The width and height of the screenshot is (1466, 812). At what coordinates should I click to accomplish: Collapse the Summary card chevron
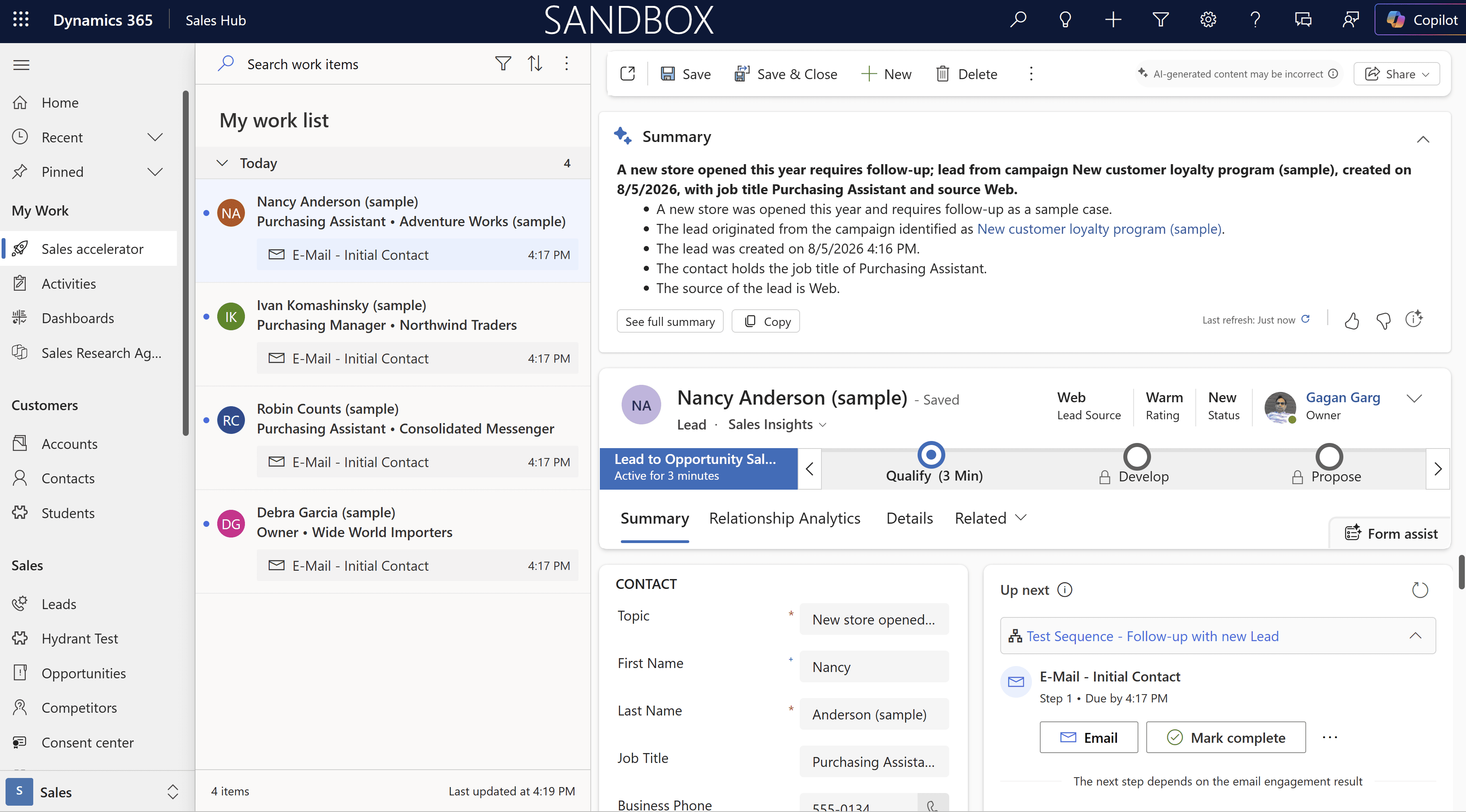pyautogui.click(x=1423, y=139)
